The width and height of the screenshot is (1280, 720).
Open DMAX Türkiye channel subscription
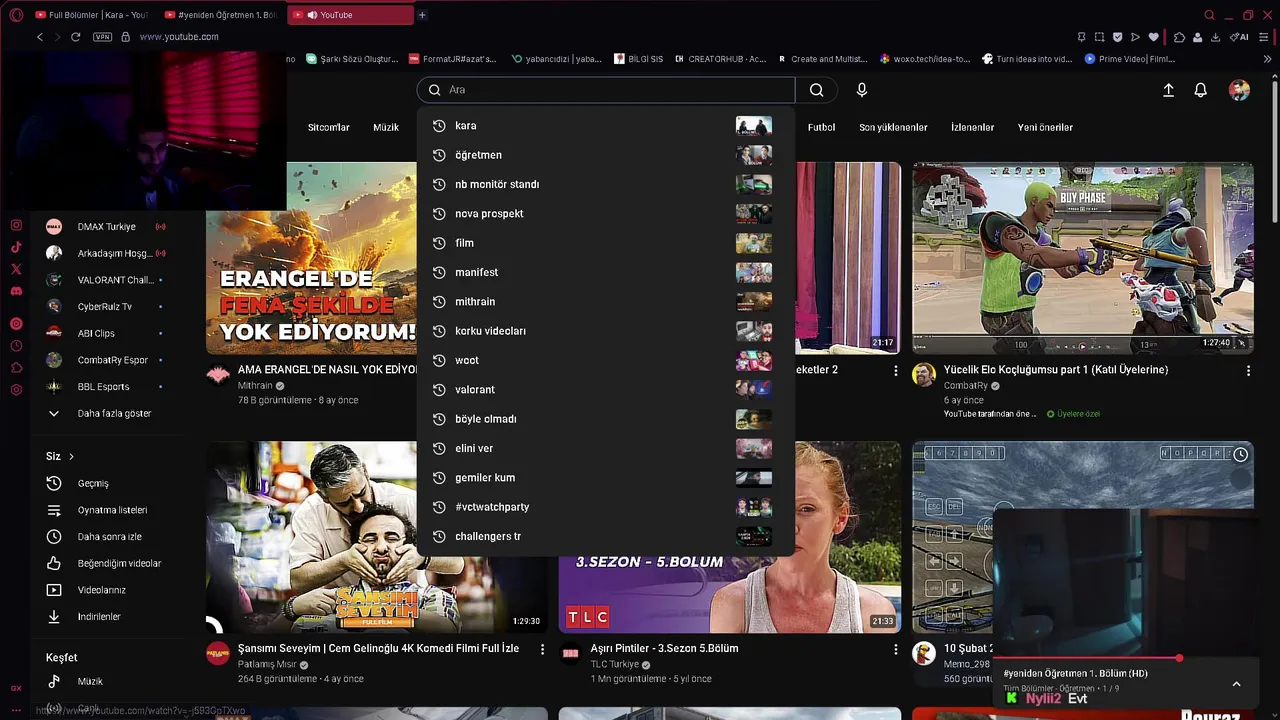[x=106, y=227]
